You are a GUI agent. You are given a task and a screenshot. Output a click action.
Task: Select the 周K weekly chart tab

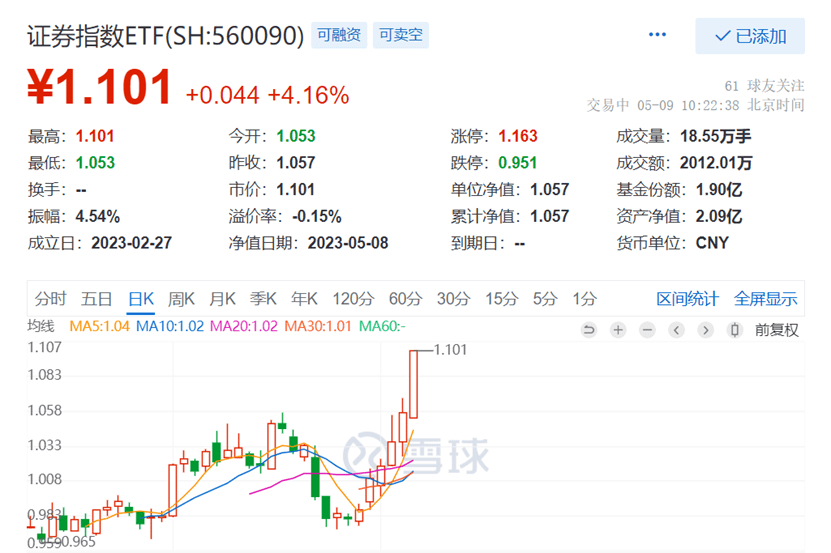pos(181,298)
